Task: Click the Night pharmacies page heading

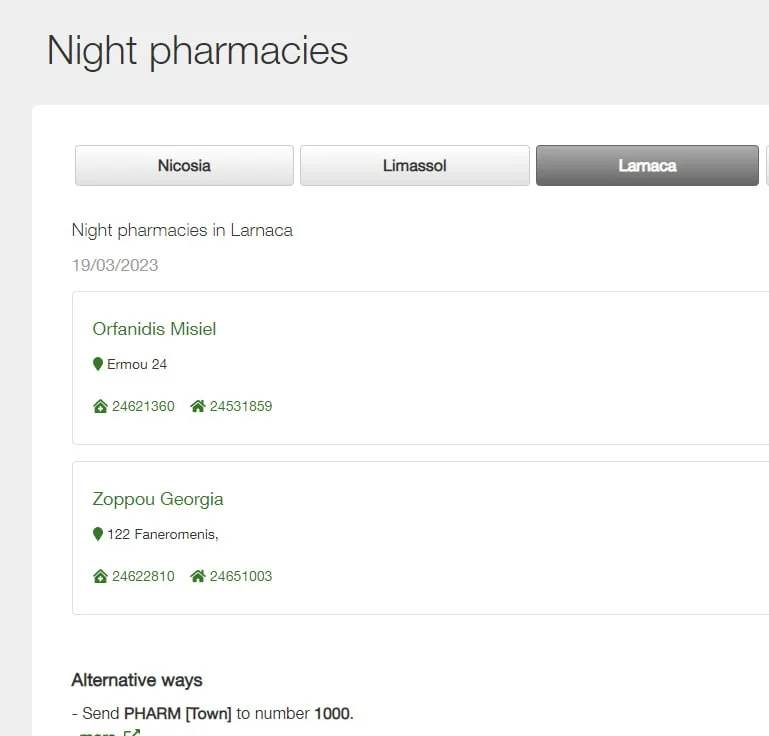Action: (x=198, y=51)
